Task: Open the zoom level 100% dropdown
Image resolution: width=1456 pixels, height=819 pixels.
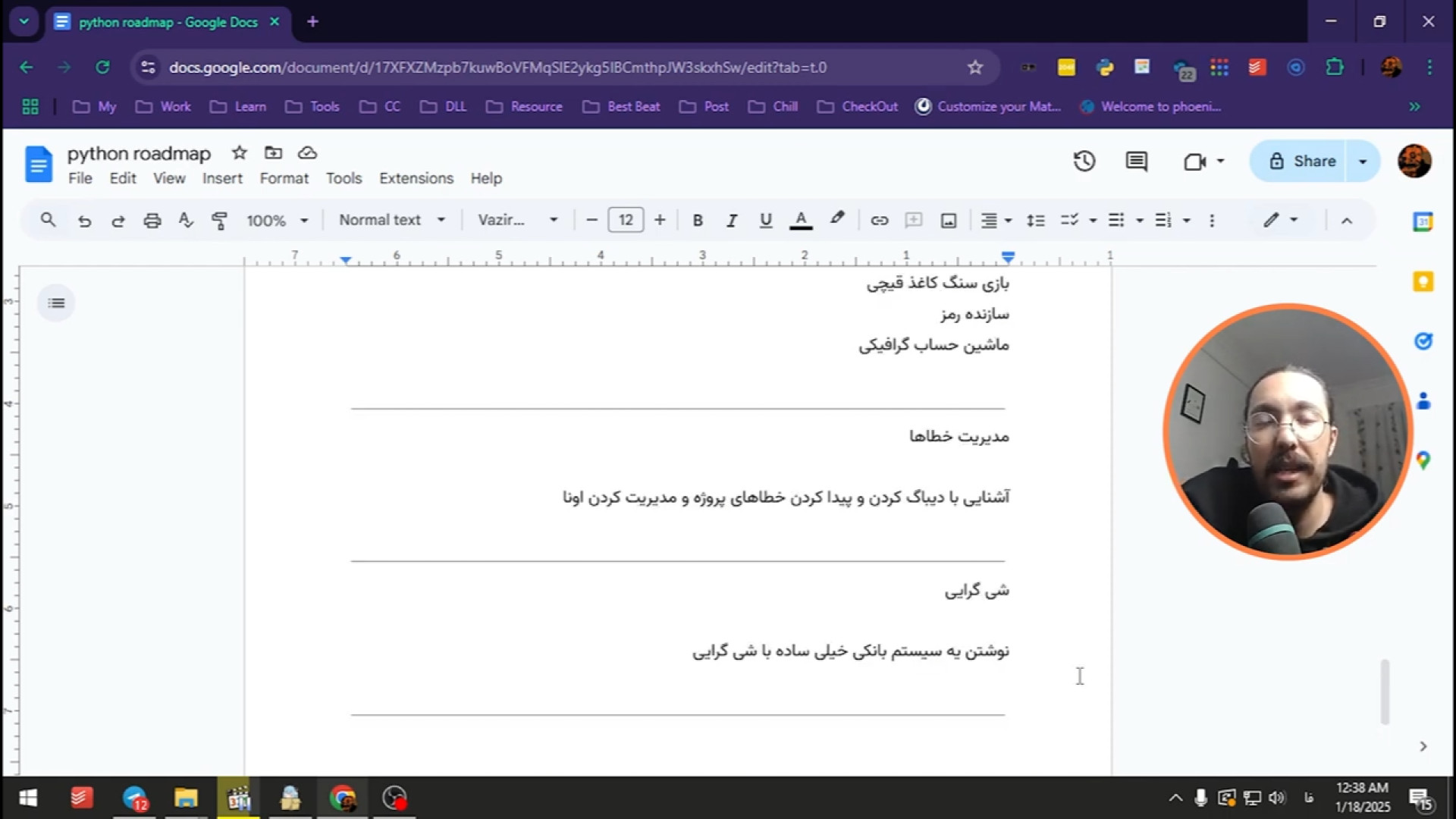Action: [277, 221]
